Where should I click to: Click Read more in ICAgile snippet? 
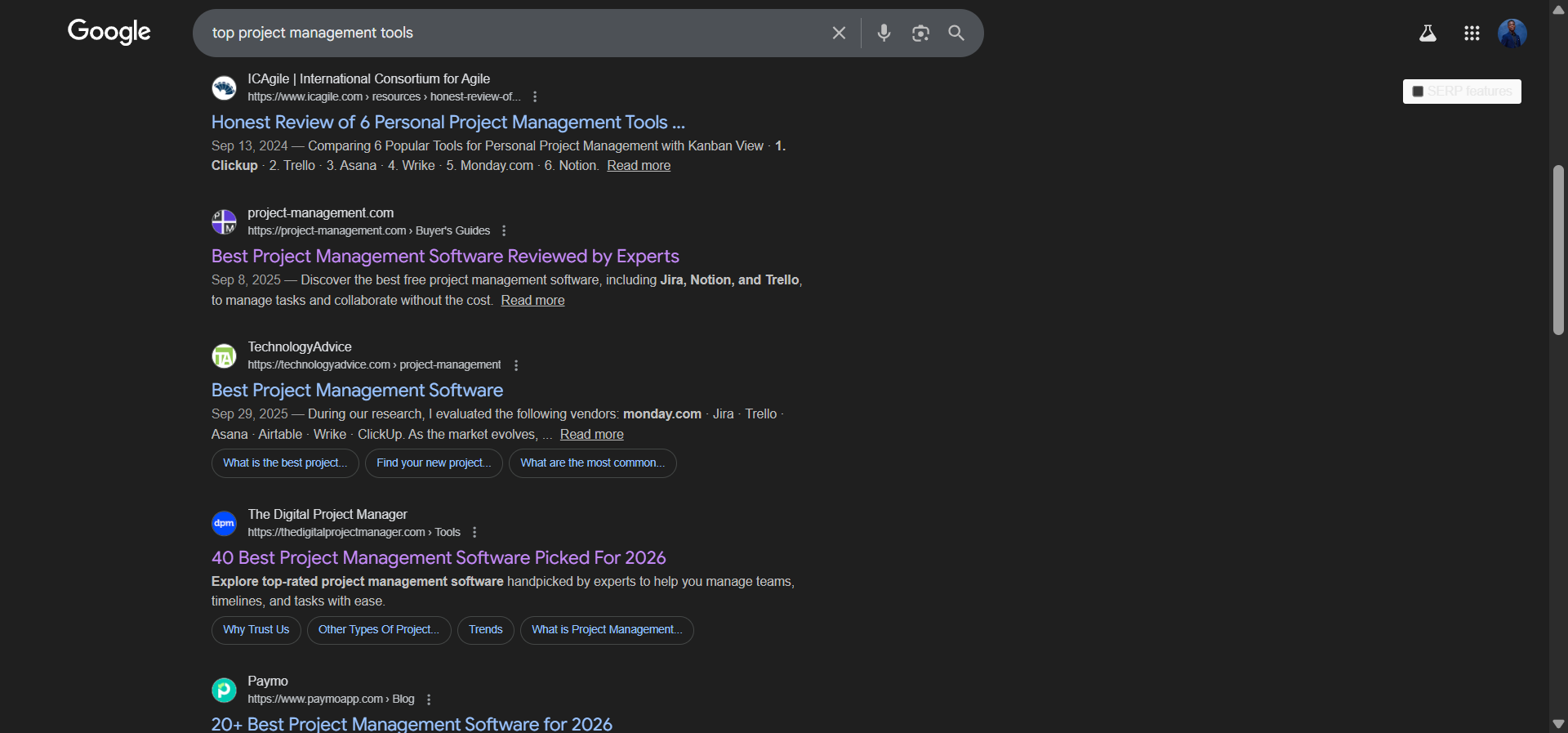pyautogui.click(x=639, y=166)
